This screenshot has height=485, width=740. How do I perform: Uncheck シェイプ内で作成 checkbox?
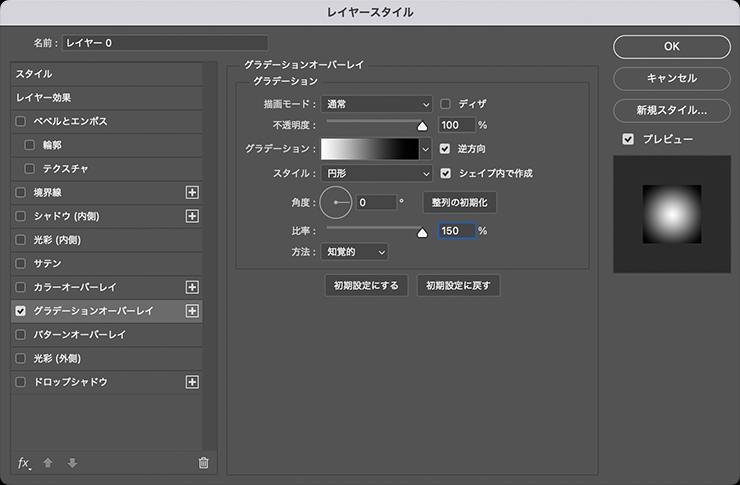(446, 173)
